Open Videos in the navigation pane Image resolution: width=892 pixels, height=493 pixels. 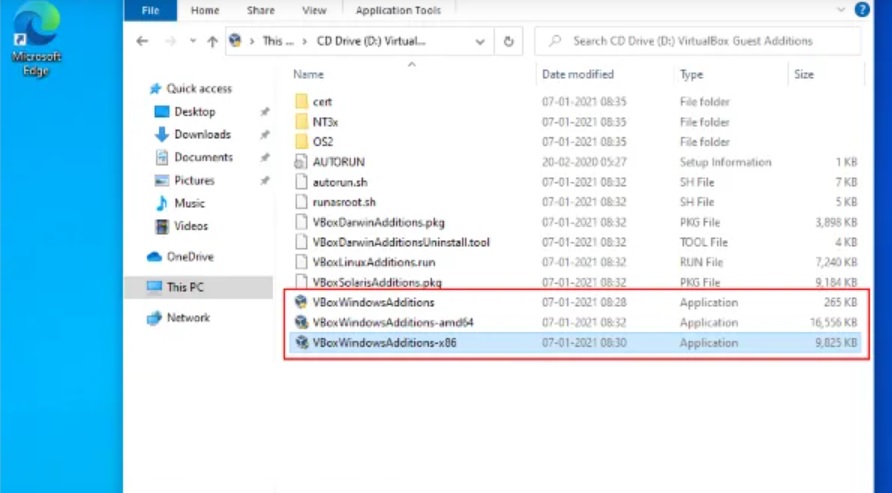[191, 226]
